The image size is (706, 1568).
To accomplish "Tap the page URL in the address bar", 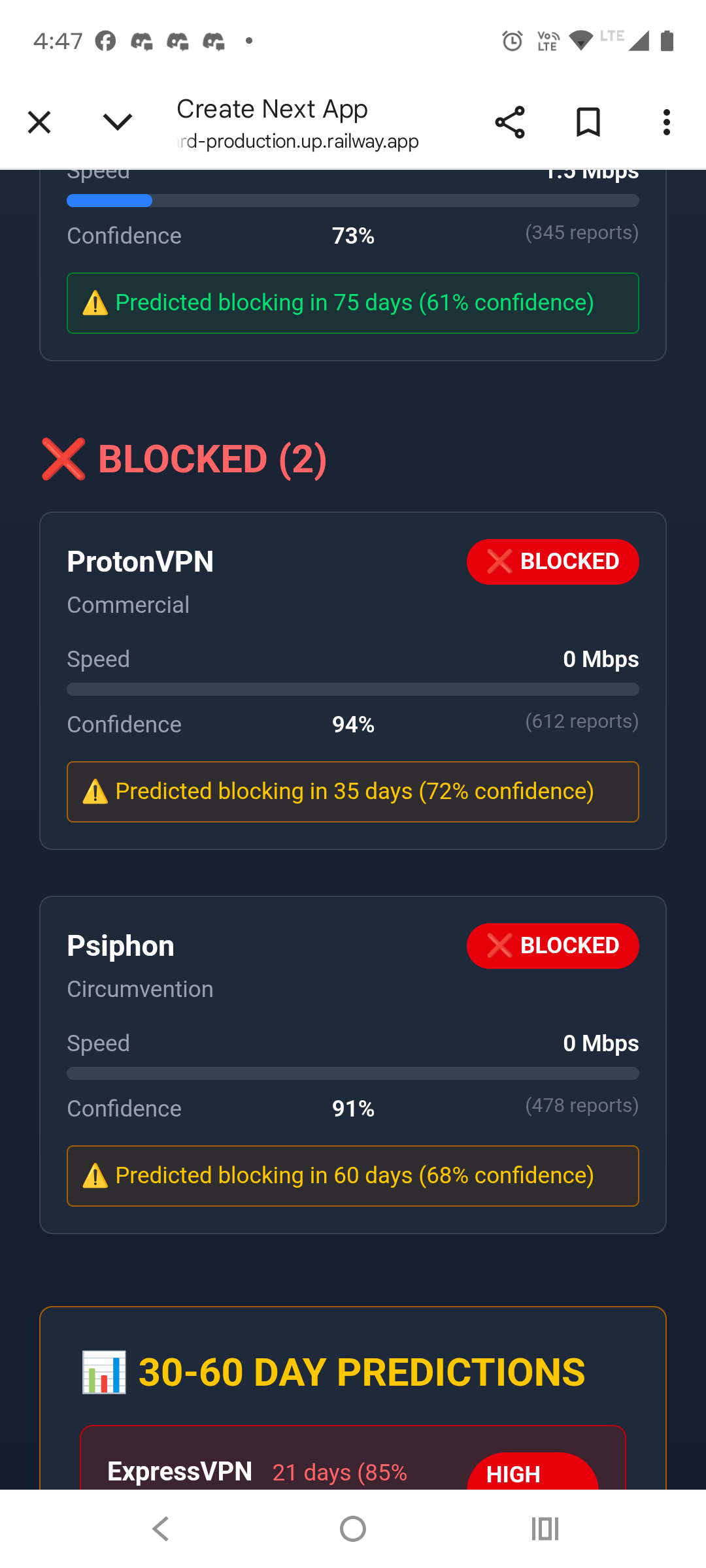I will point(298,141).
